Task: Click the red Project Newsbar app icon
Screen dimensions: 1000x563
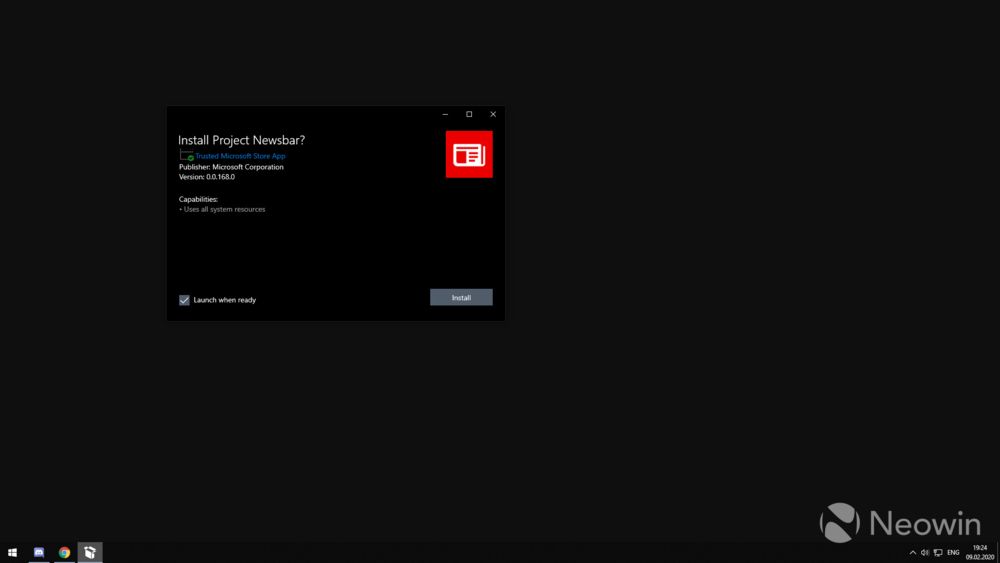Action: [469, 154]
